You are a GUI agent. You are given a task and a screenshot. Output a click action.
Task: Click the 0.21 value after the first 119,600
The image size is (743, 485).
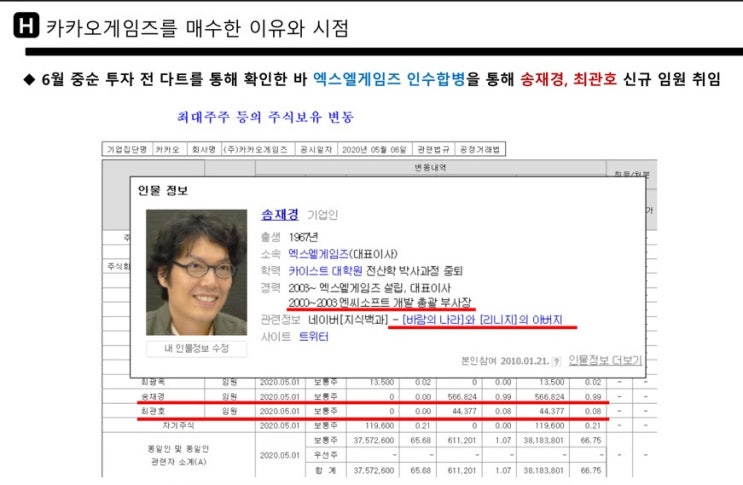click(422, 426)
